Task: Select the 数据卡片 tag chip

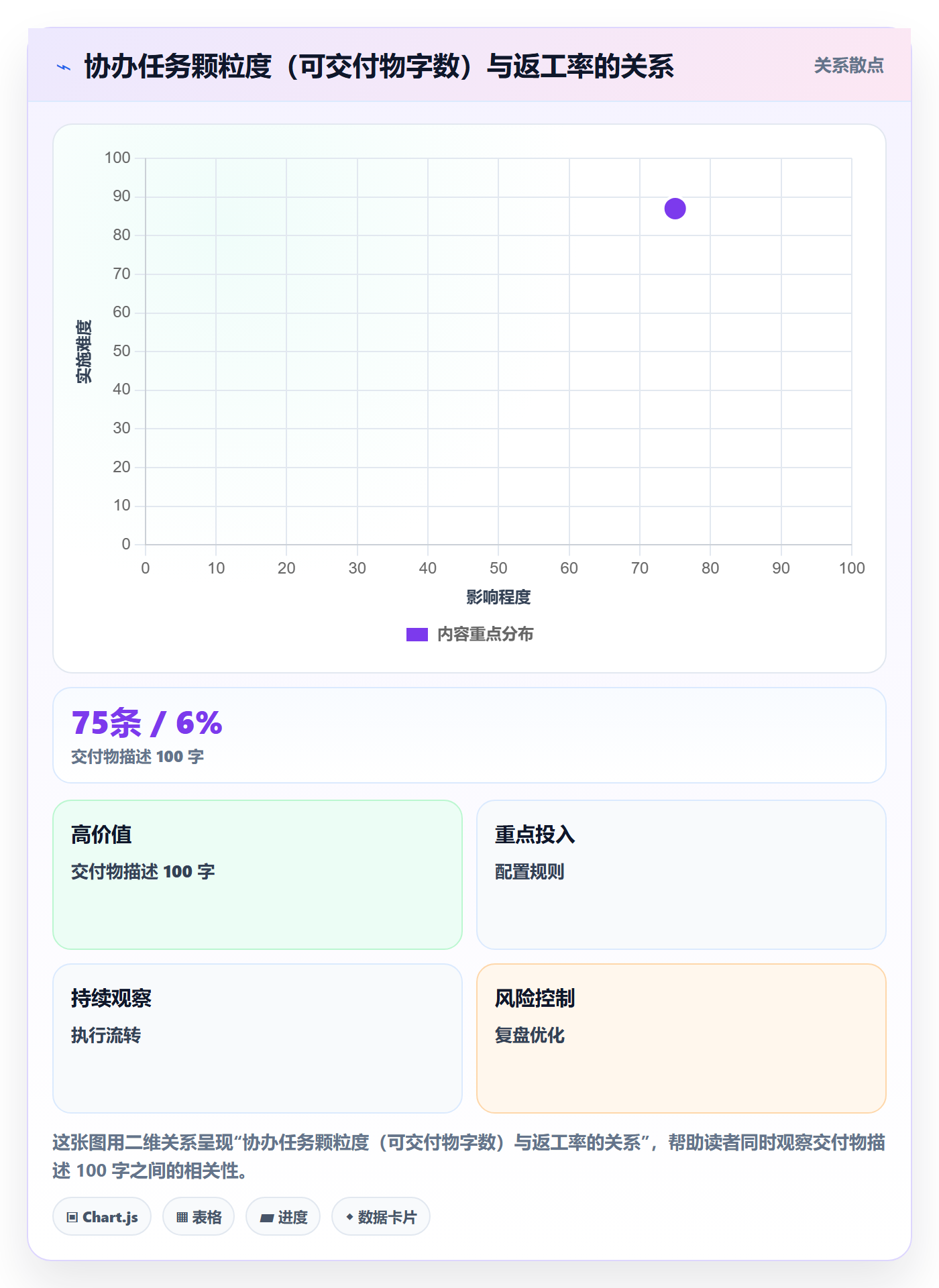Action: (x=381, y=1216)
